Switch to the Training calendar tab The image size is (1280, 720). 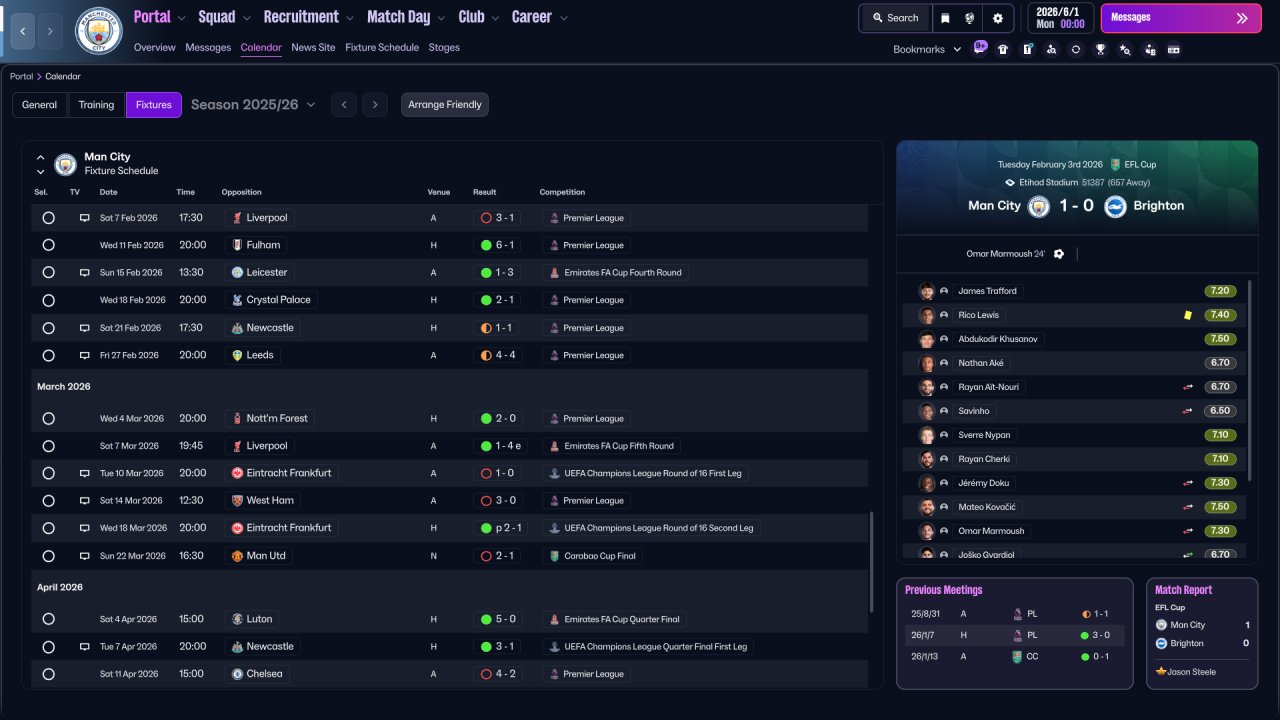pos(96,105)
